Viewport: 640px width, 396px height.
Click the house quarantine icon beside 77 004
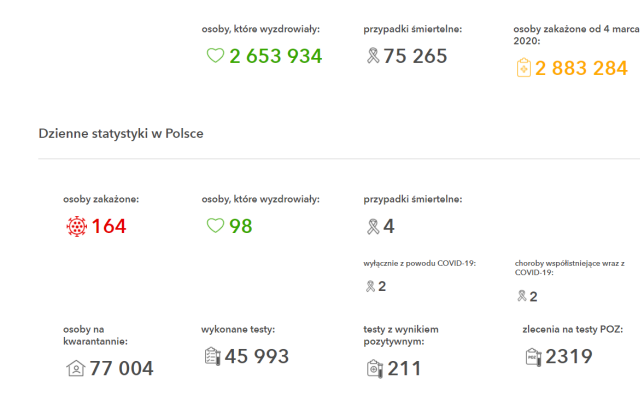(x=76, y=368)
